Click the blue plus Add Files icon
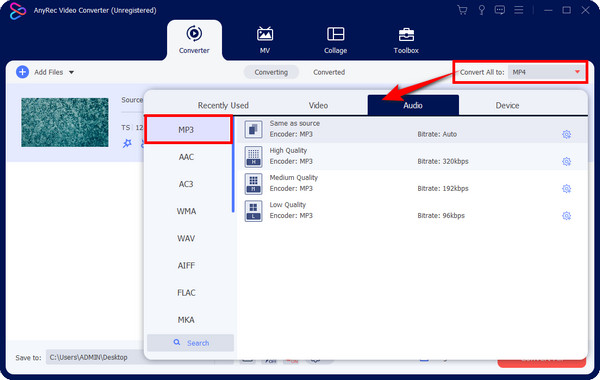600x380 pixels. (x=23, y=72)
